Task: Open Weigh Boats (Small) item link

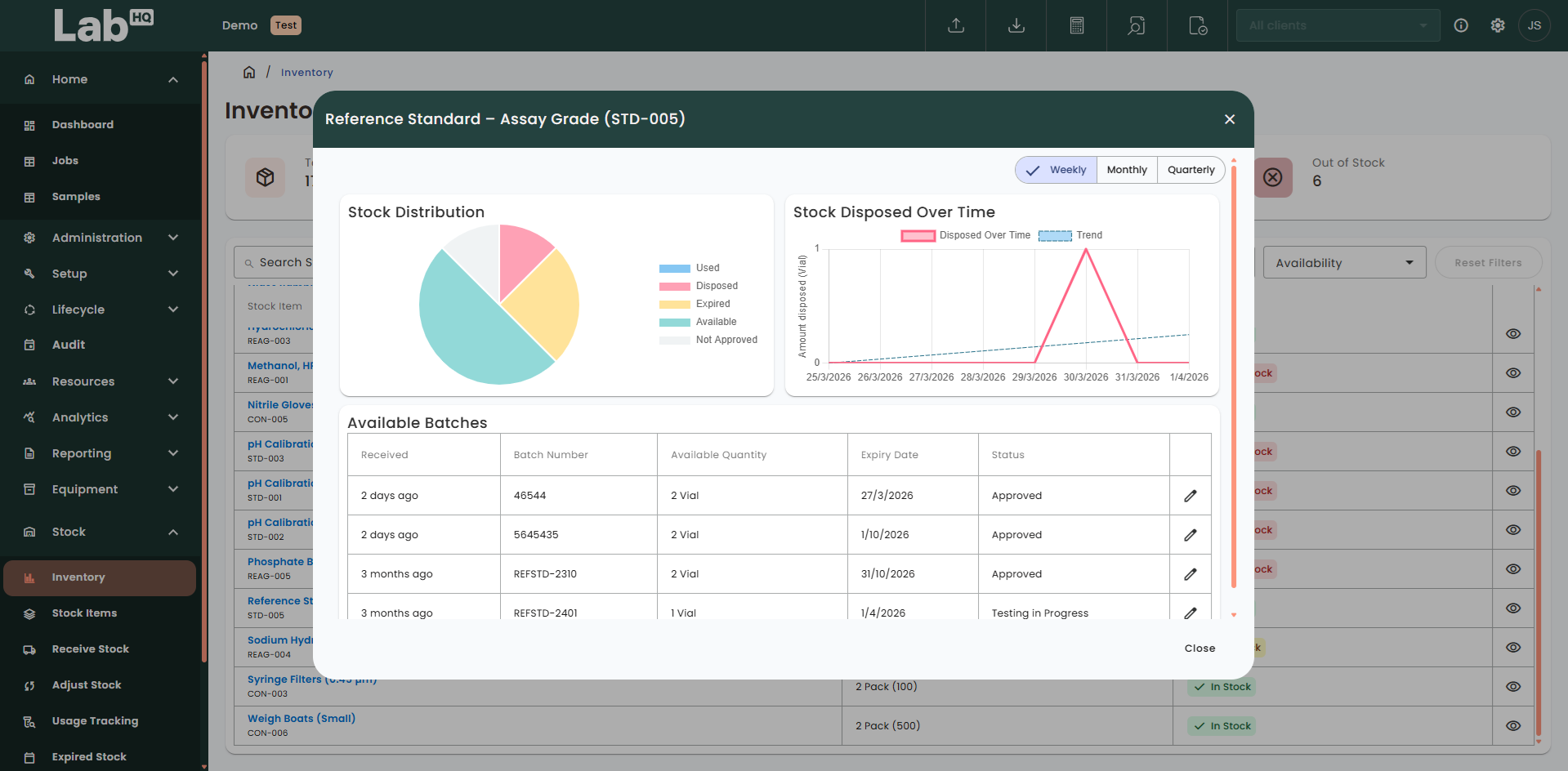Action: pos(301,719)
